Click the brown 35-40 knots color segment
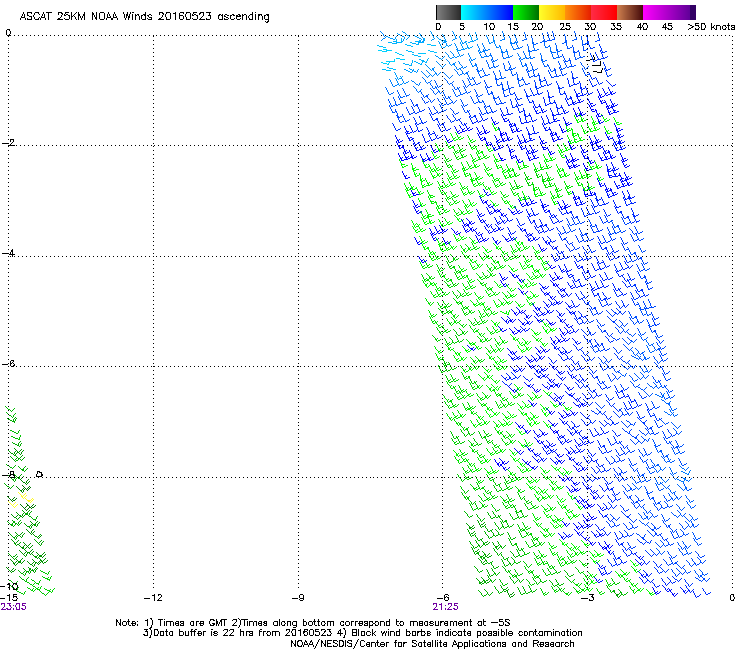 [630, 12]
